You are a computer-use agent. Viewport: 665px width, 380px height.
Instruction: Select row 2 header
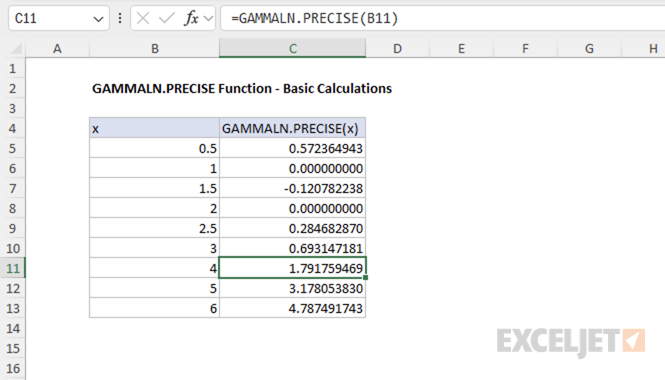[13, 88]
